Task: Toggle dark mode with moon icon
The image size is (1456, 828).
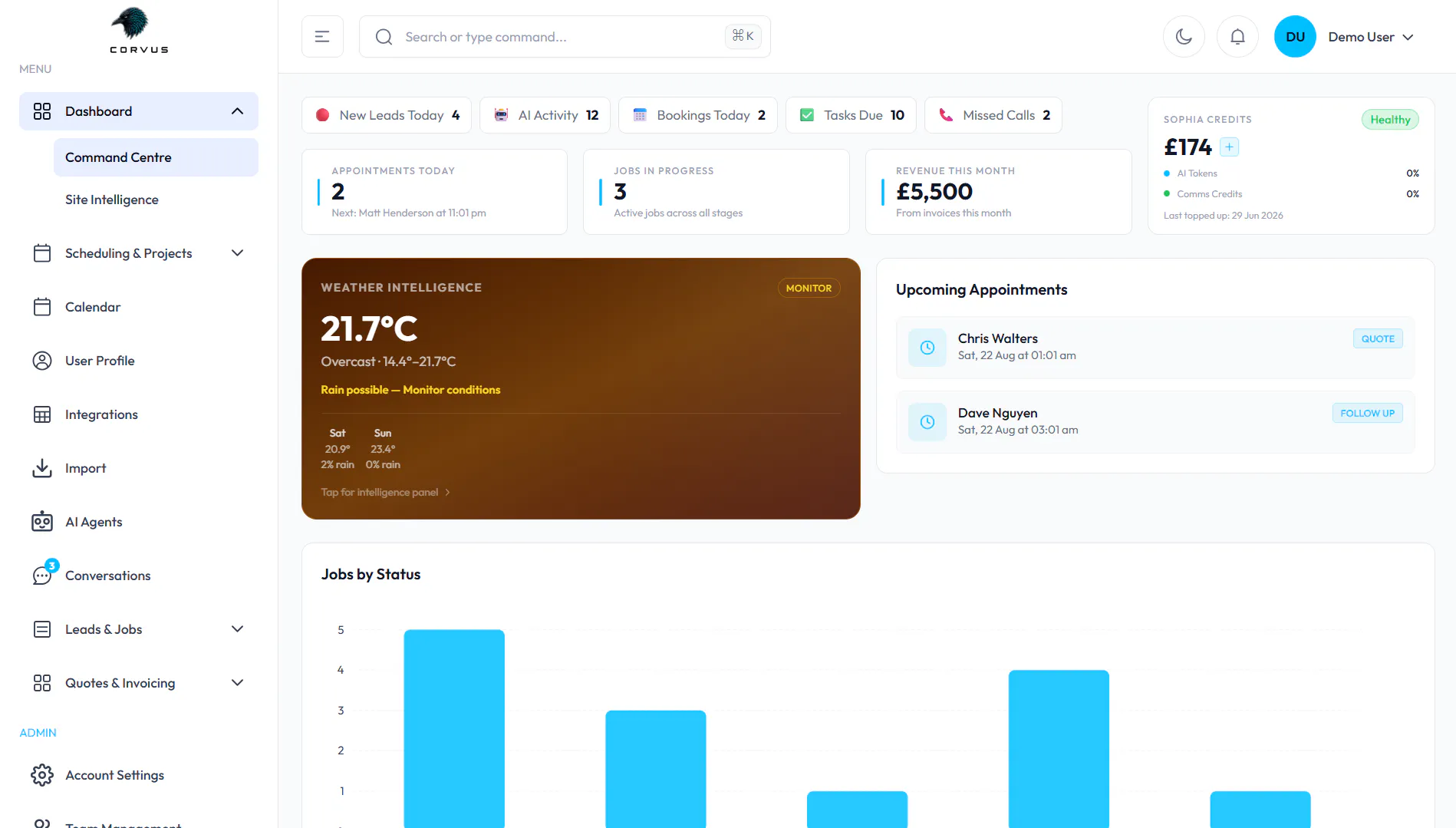Action: tap(1184, 37)
